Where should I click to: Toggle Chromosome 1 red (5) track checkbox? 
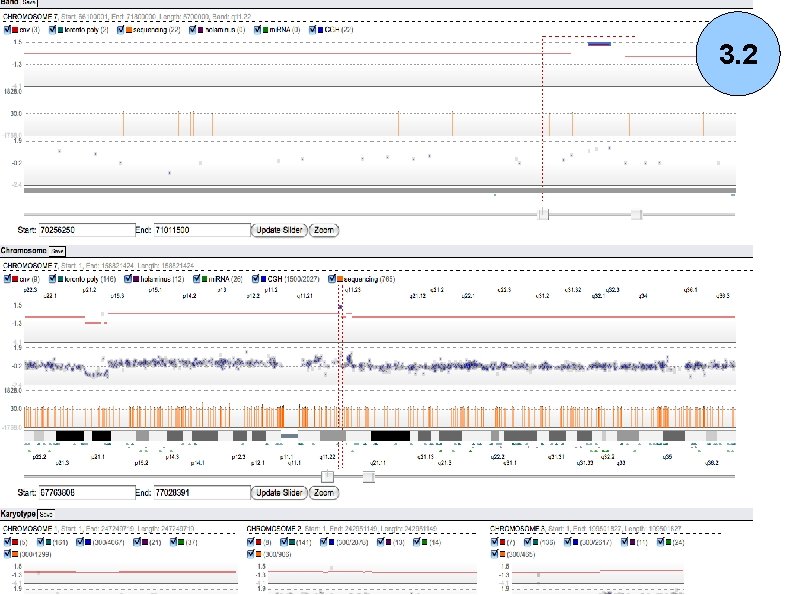point(7,542)
